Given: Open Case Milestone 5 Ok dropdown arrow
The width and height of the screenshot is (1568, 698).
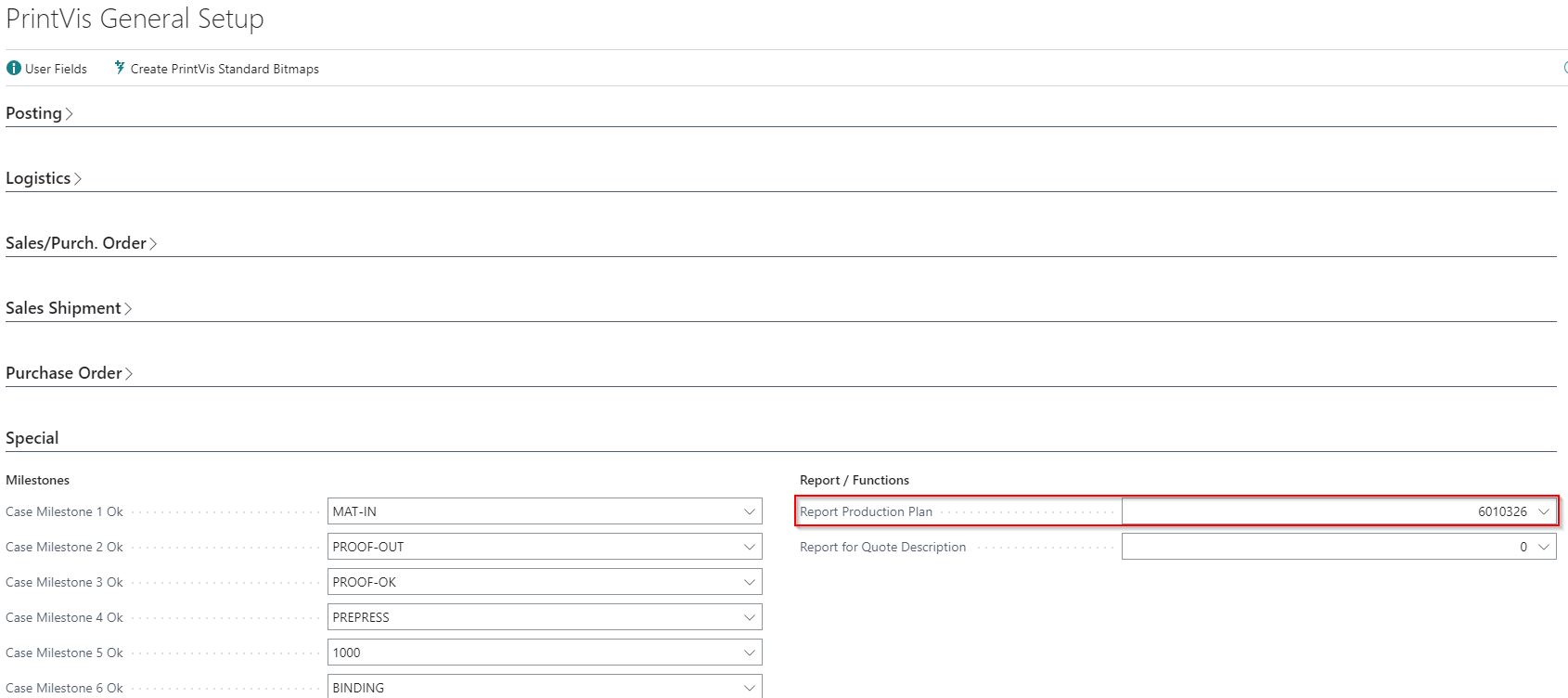Looking at the screenshot, I should [x=750, y=653].
